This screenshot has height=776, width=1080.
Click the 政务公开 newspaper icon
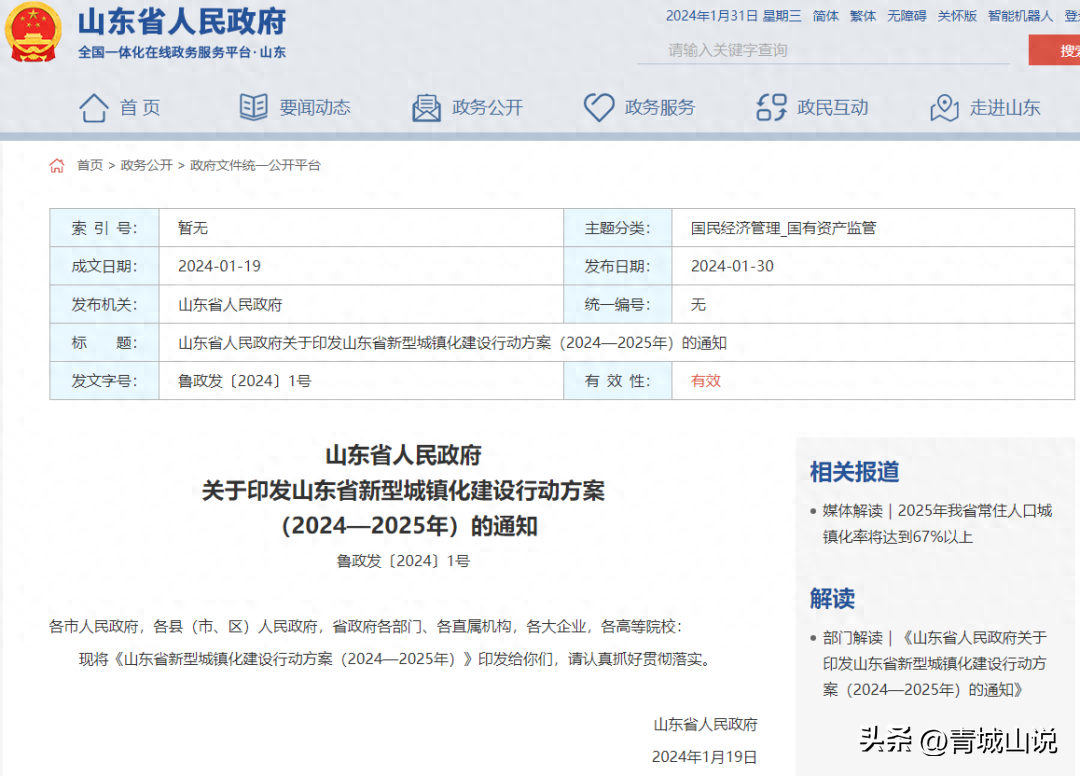[427, 107]
